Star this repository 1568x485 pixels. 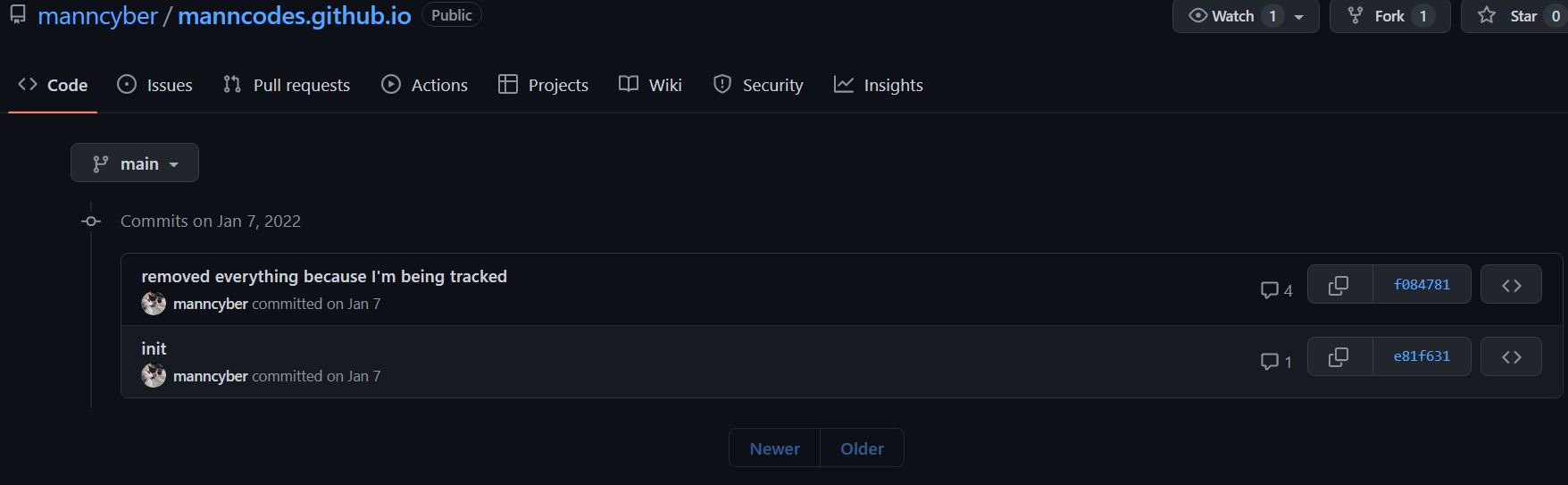[1511, 16]
